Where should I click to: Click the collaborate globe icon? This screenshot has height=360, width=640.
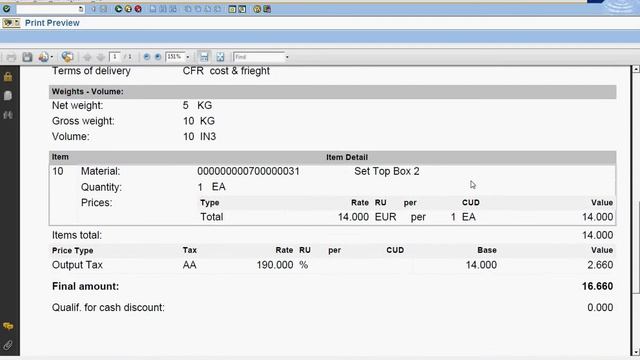tap(67, 57)
